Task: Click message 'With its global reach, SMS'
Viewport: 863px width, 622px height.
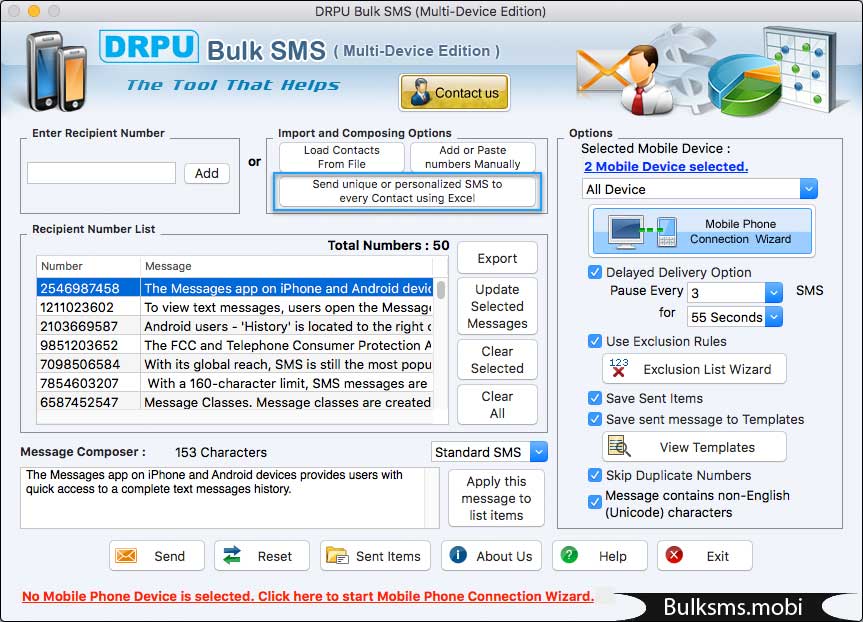Action: click(287, 364)
